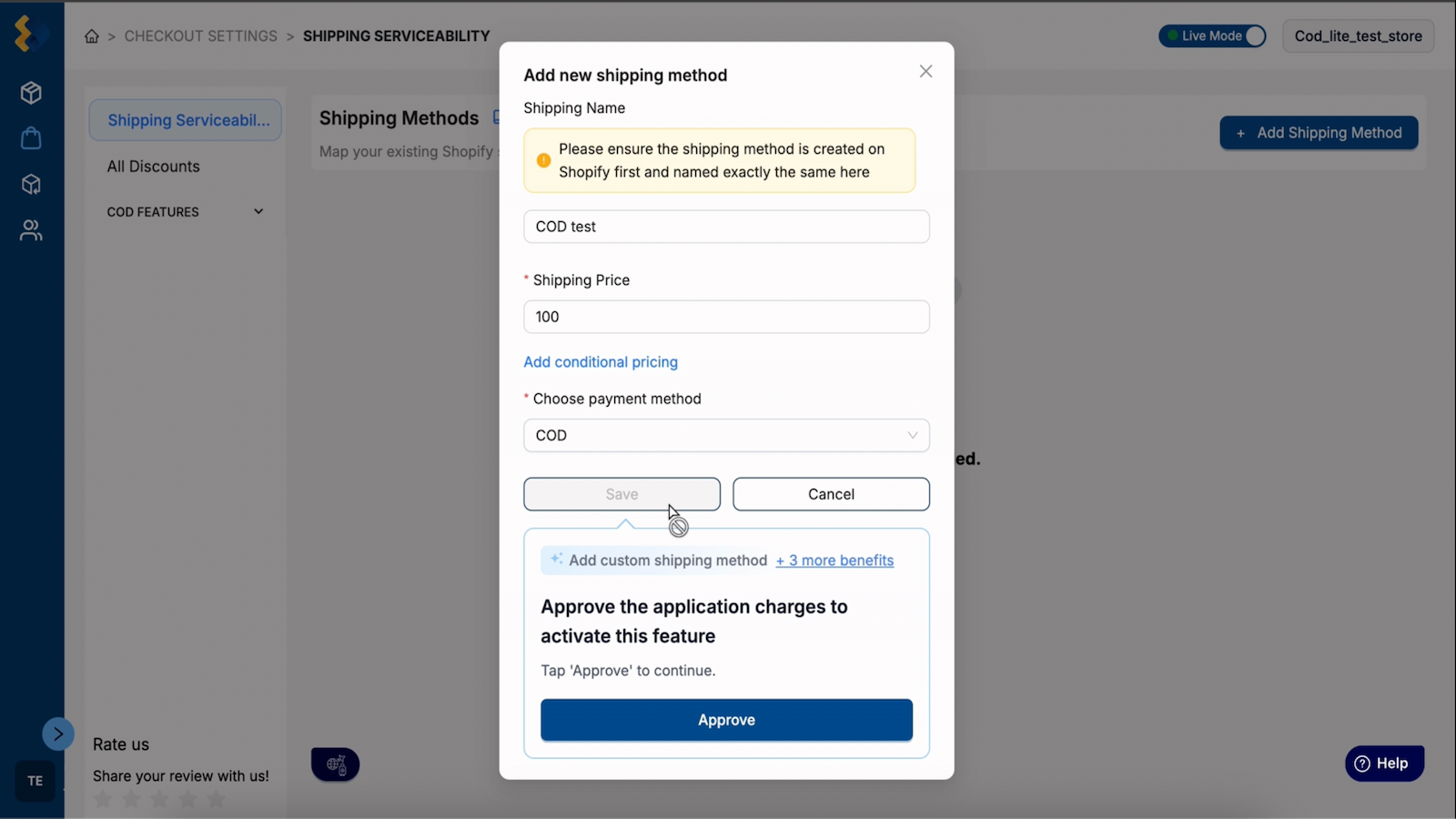The width and height of the screenshot is (1456, 819).
Task: Rate with the first star
Action: (103, 800)
